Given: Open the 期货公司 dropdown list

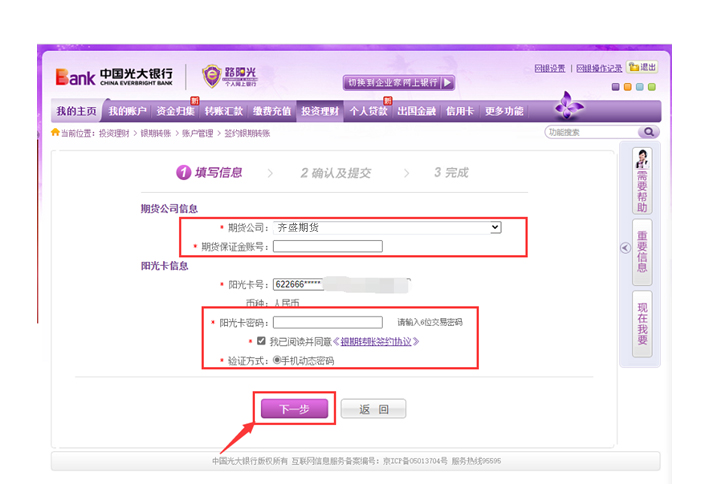Looking at the screenshot, I should coord(494,228).
